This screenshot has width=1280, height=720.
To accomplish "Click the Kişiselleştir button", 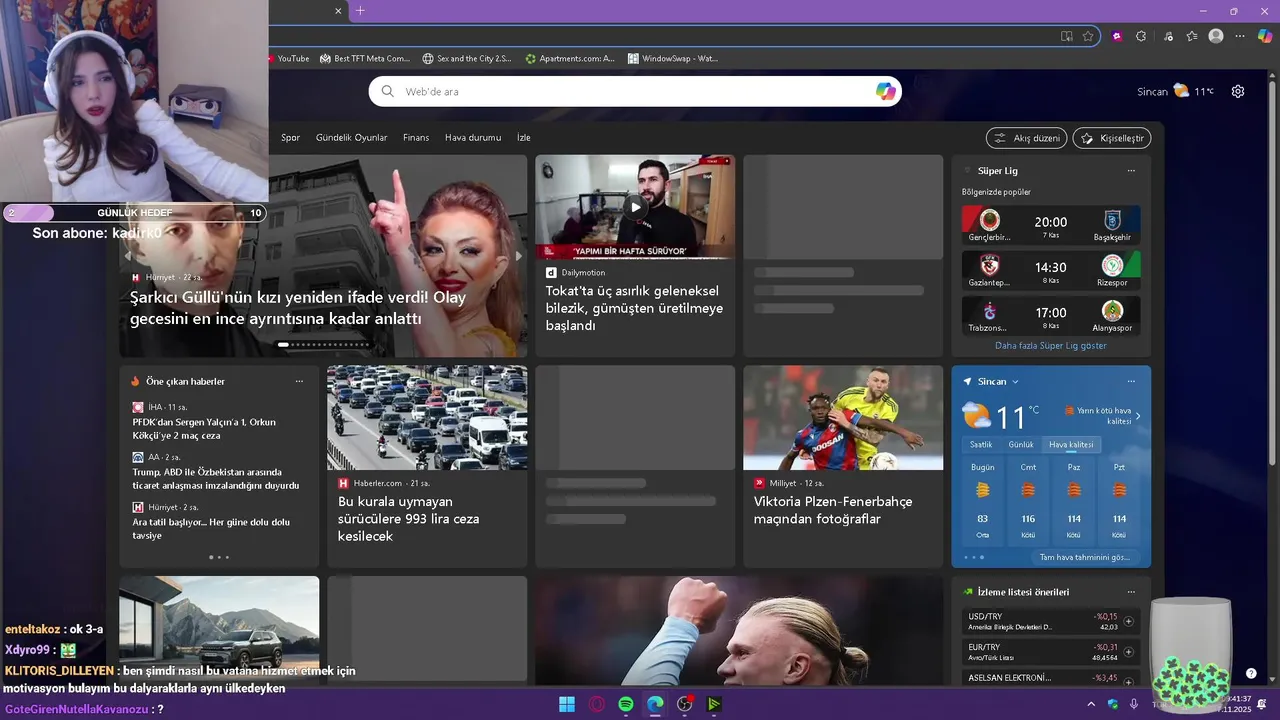I will pos(1112,138).
